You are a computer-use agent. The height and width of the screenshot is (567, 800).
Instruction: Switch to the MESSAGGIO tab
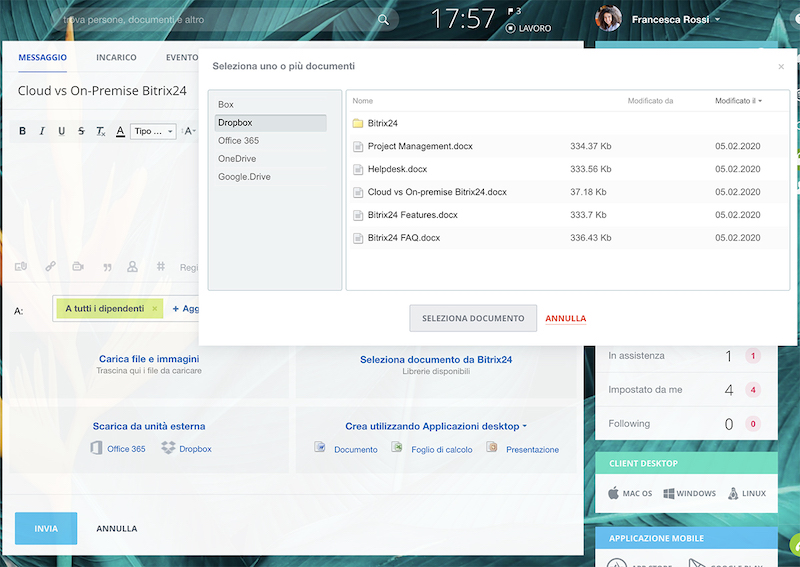[x=43, y=58]
